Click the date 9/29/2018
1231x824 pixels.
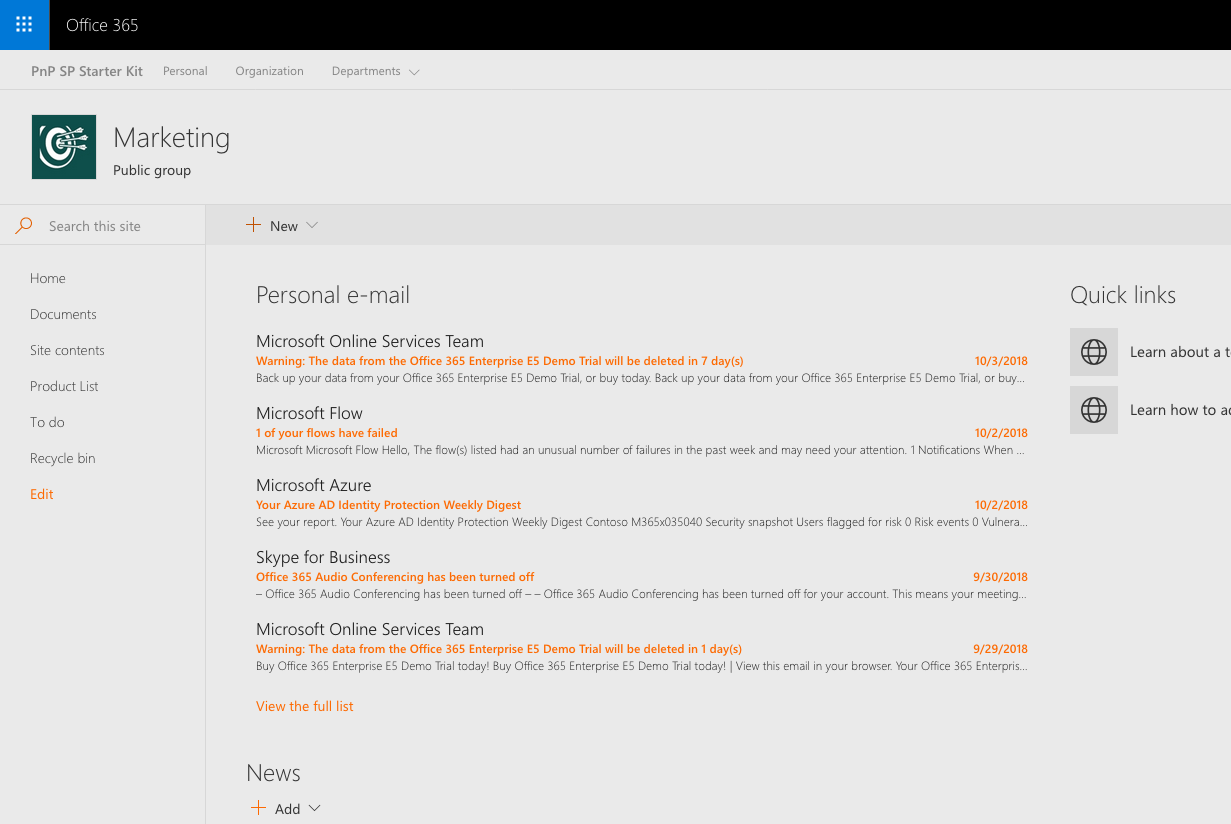point(1000,649)
